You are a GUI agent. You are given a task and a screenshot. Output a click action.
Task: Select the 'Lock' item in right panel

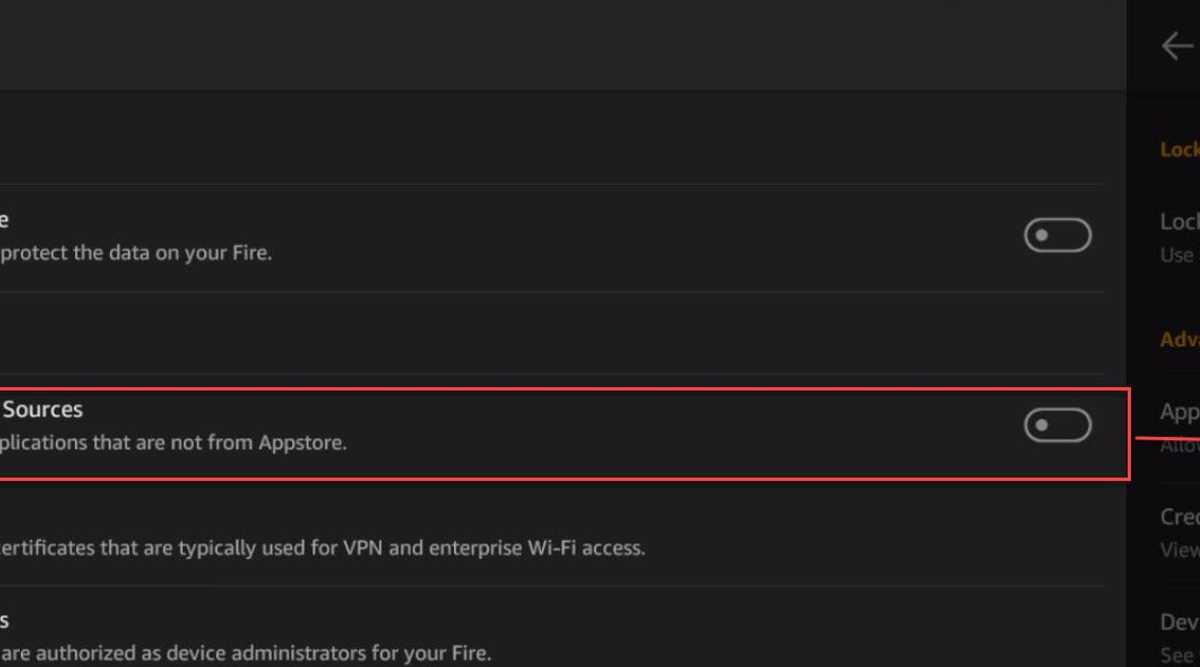(x=1180, y=221)
